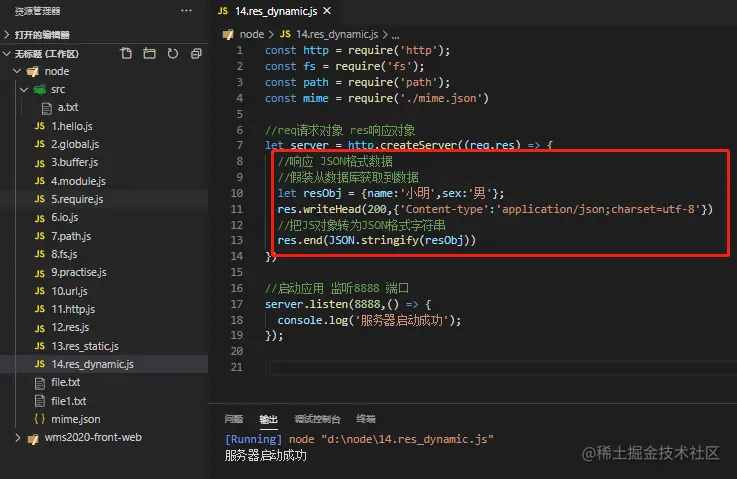Click 14.res_dynamic.js in the breadcrumb
This screenshot has width=737, height=479.
pos(337,34)
